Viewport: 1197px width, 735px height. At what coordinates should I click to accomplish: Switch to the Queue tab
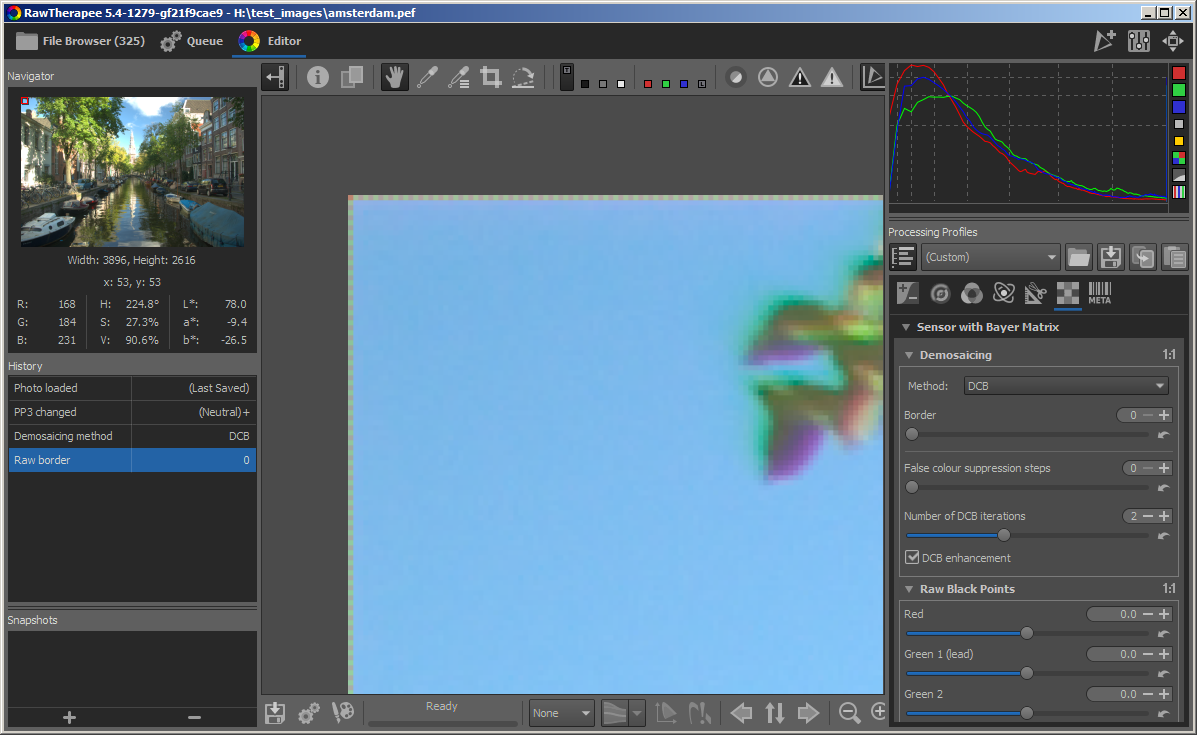pyautogui.click(x=191, y=41)
